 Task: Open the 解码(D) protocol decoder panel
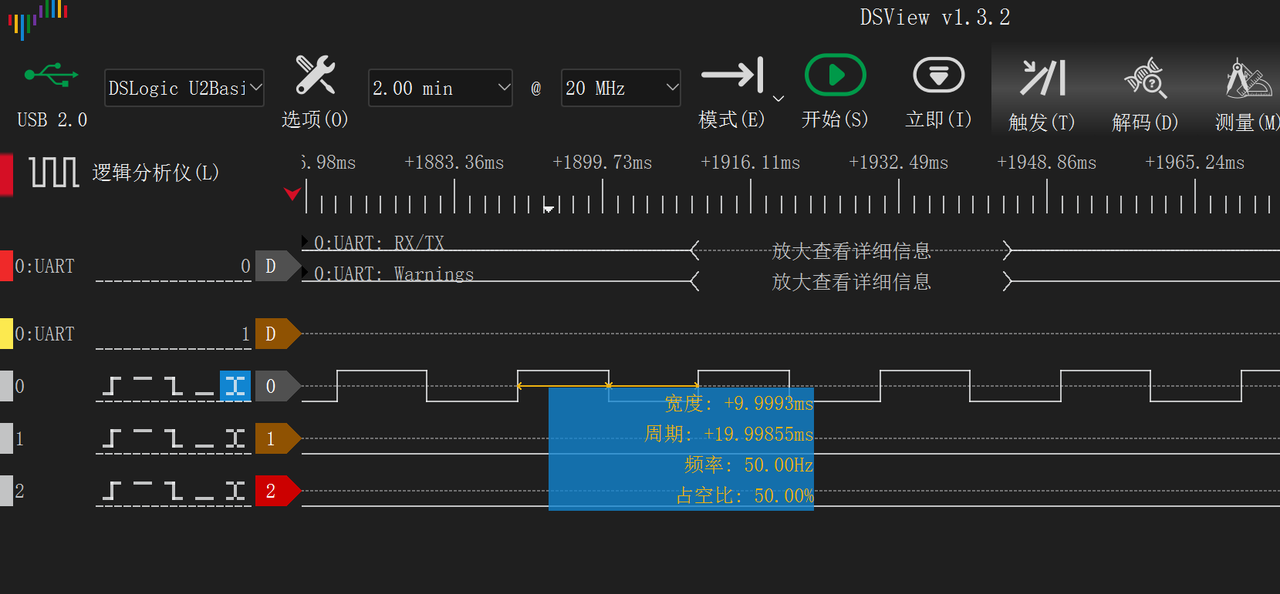[1143, 75]
